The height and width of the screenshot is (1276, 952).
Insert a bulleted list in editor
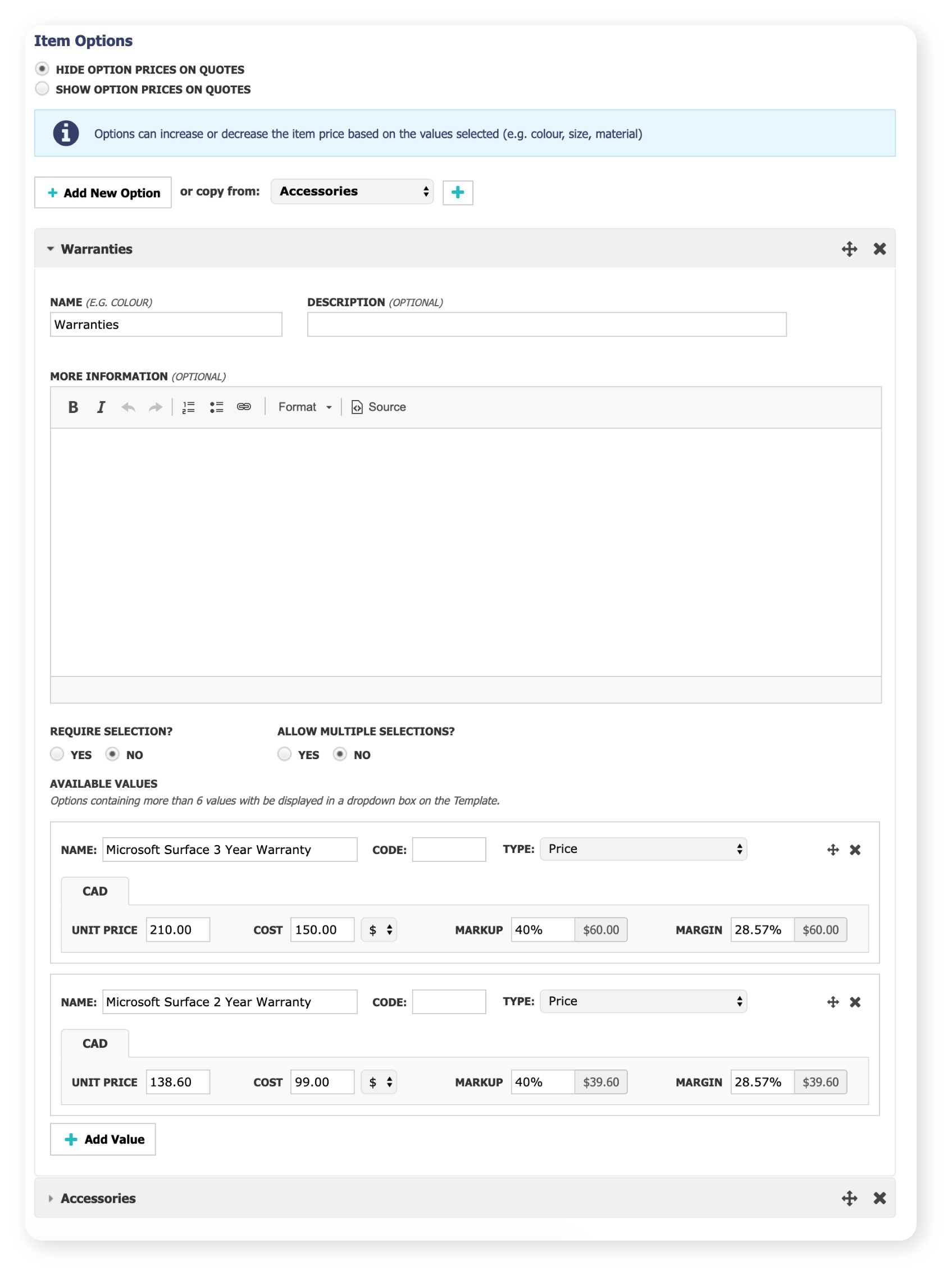216,407
